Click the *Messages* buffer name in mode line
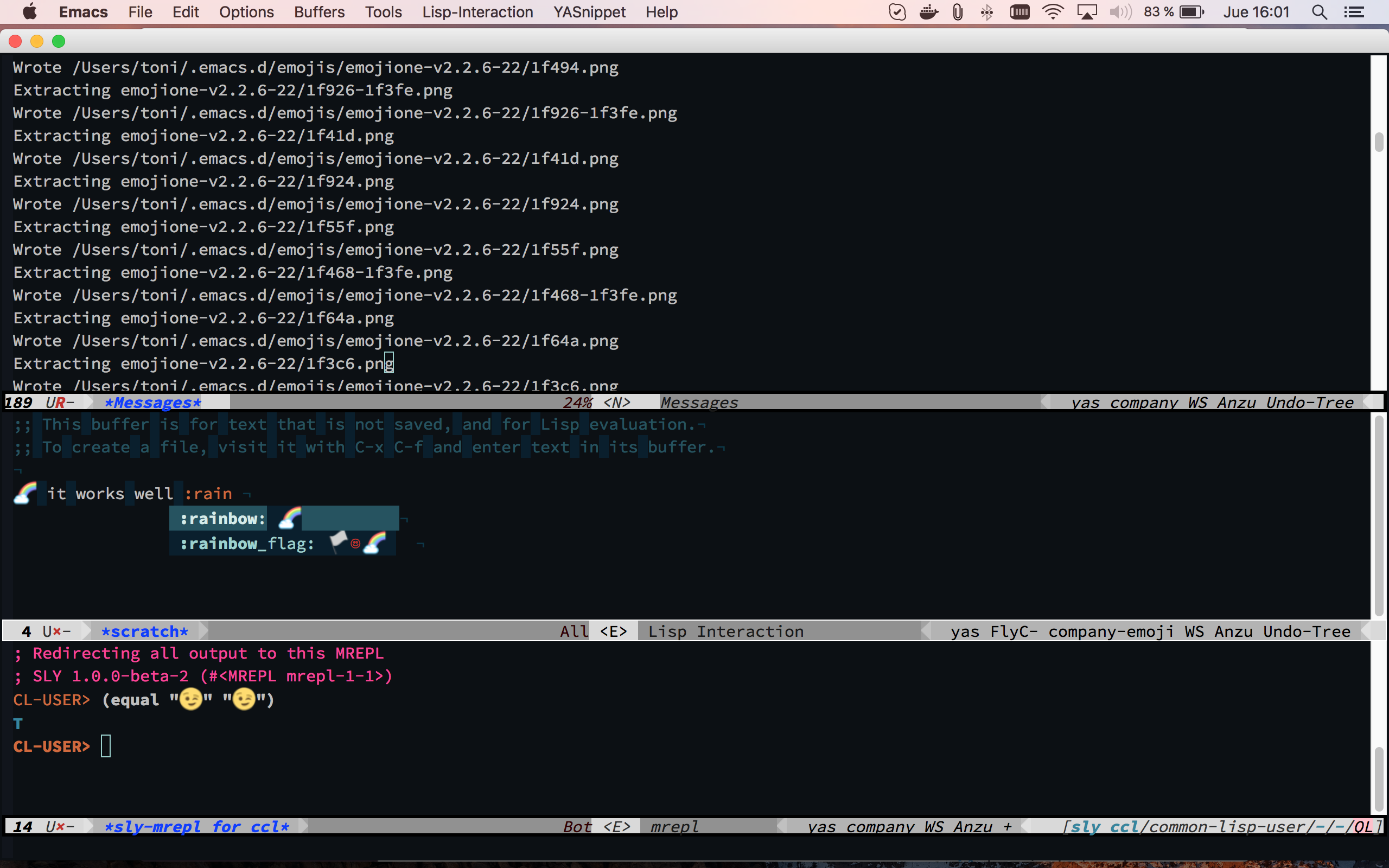Screen dimensions: 1389x868 pyautogui.click(x=151, y=403)
